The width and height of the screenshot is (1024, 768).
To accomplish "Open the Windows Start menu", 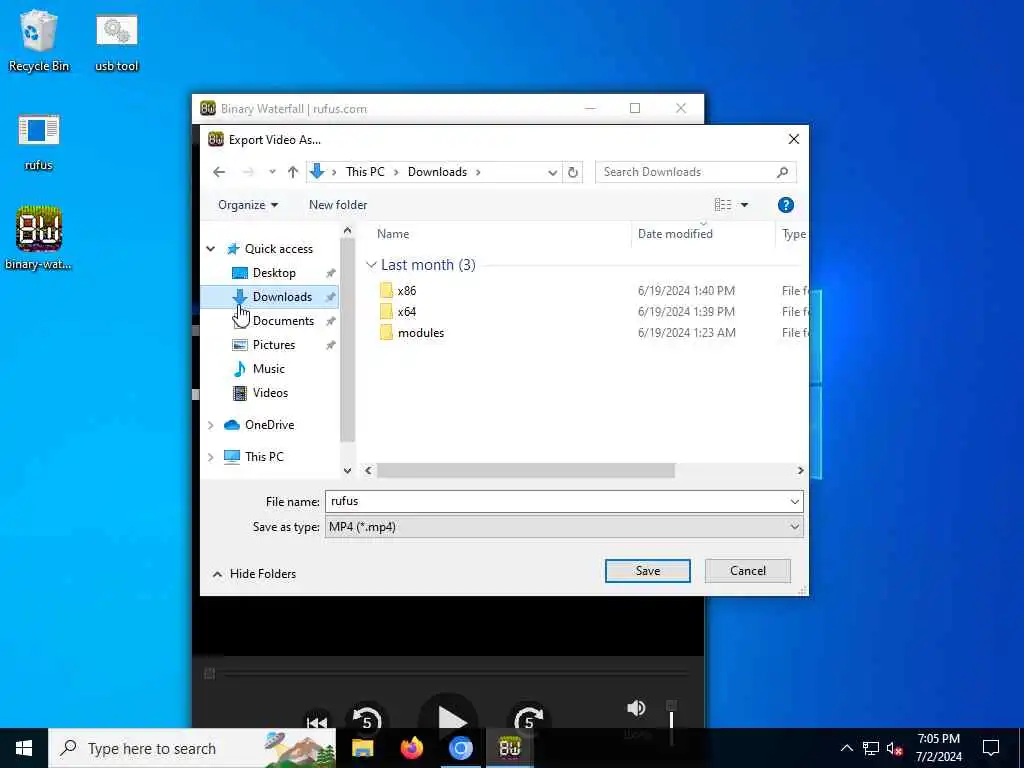I will (24, 748).
